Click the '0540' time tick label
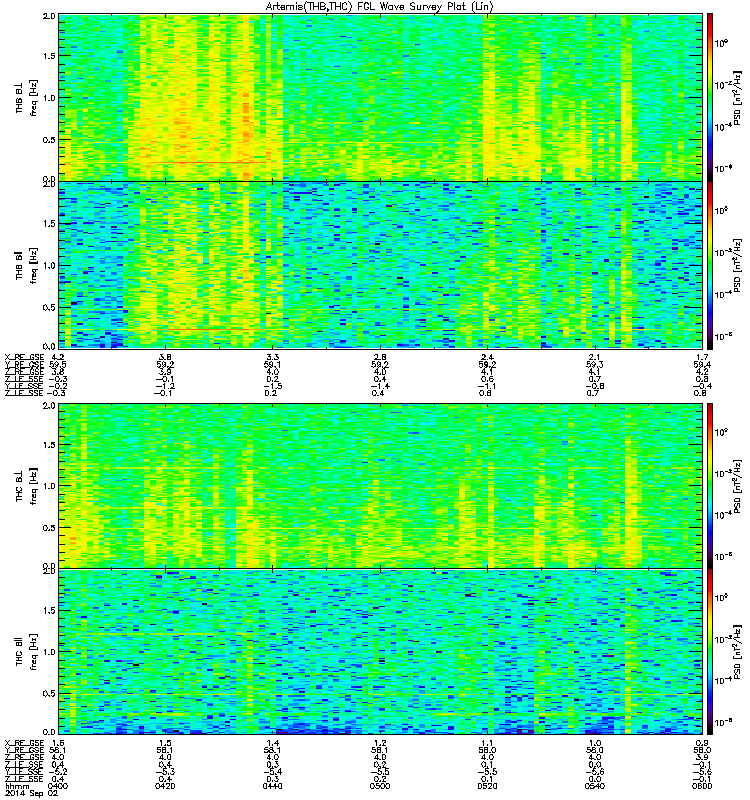750x800 pixels. coord(595,786)
